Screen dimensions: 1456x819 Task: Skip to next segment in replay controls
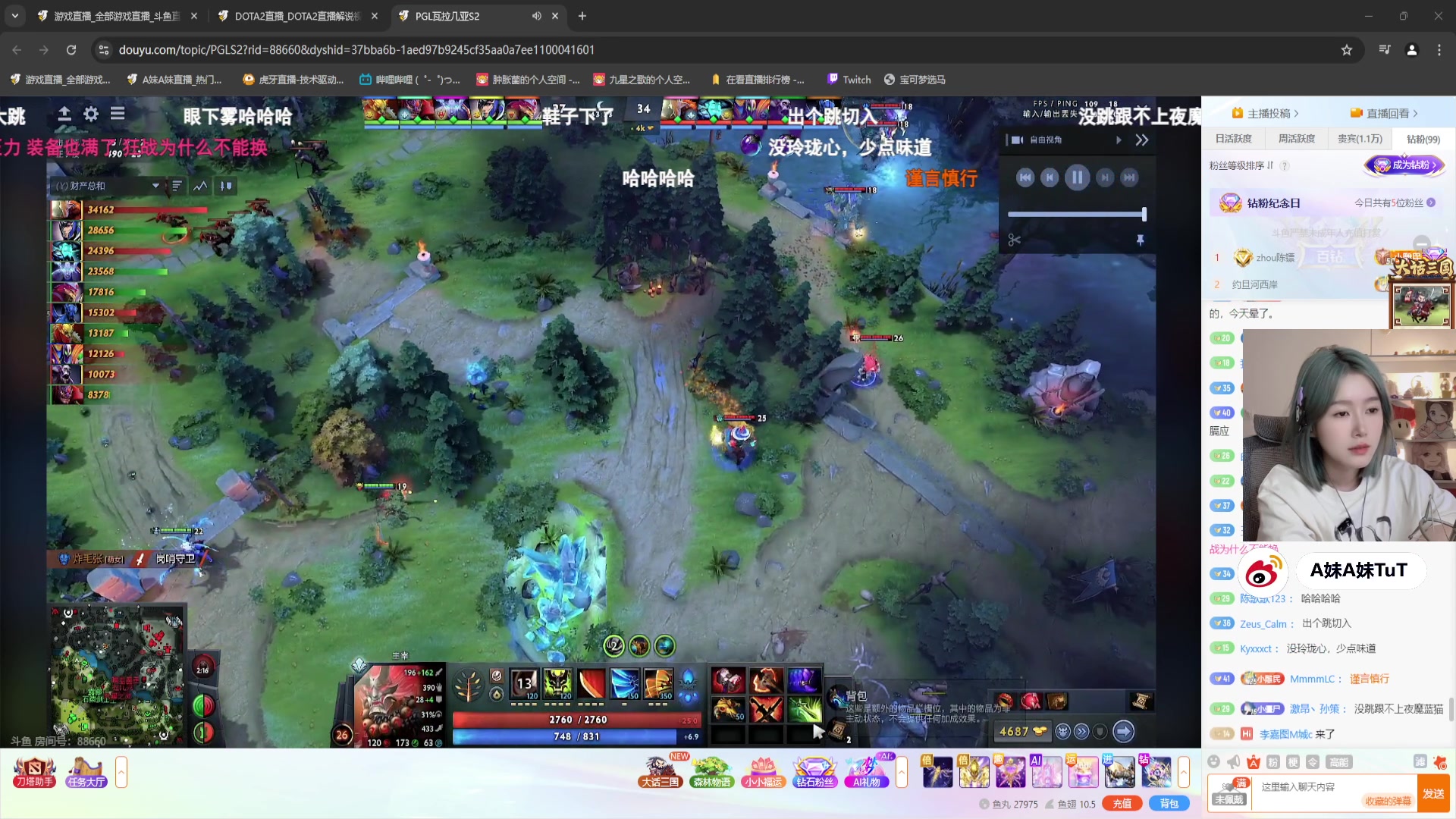(x=1129, y=177)
